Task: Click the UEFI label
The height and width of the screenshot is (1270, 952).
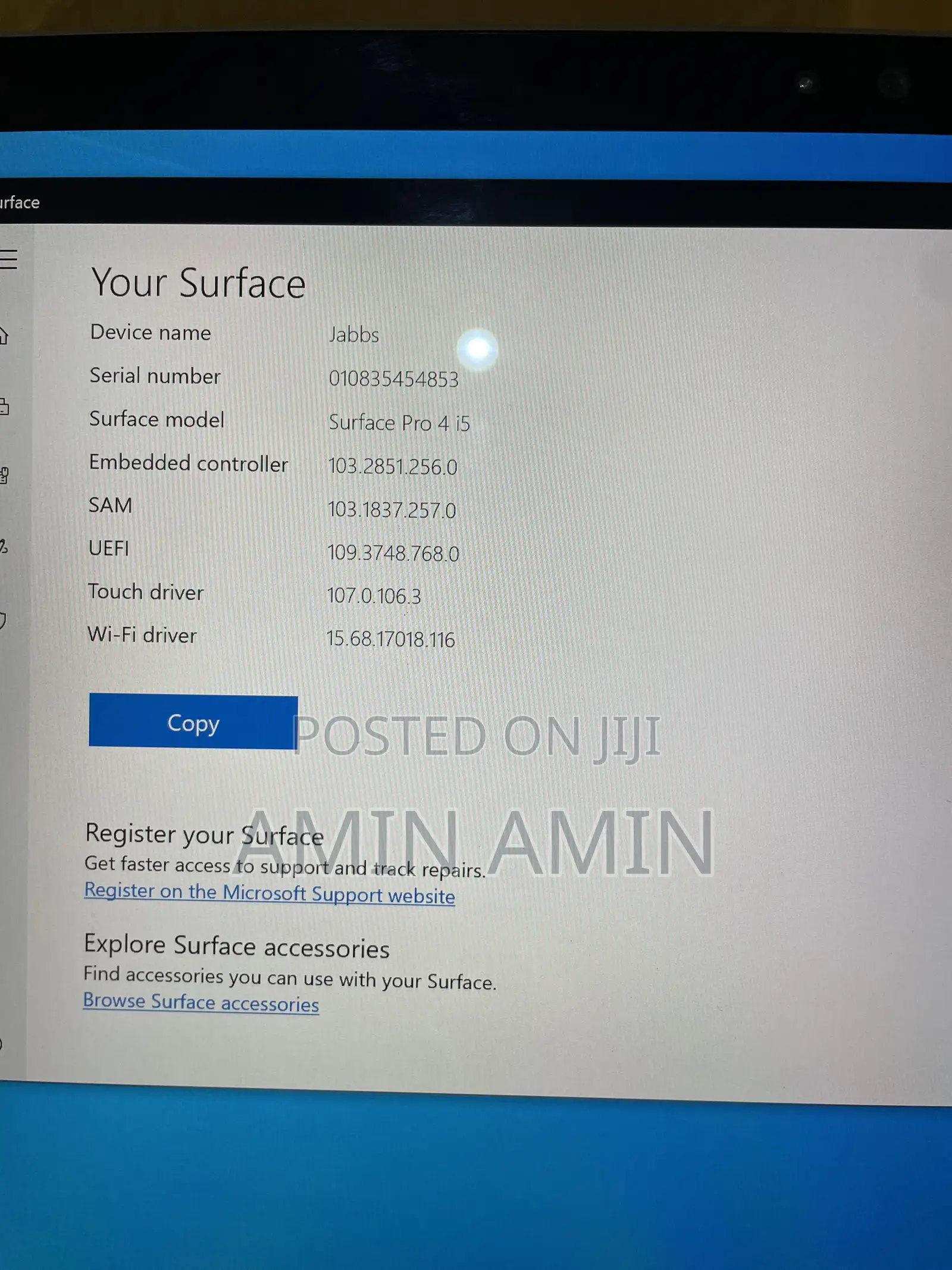Action: pos(109,548)
